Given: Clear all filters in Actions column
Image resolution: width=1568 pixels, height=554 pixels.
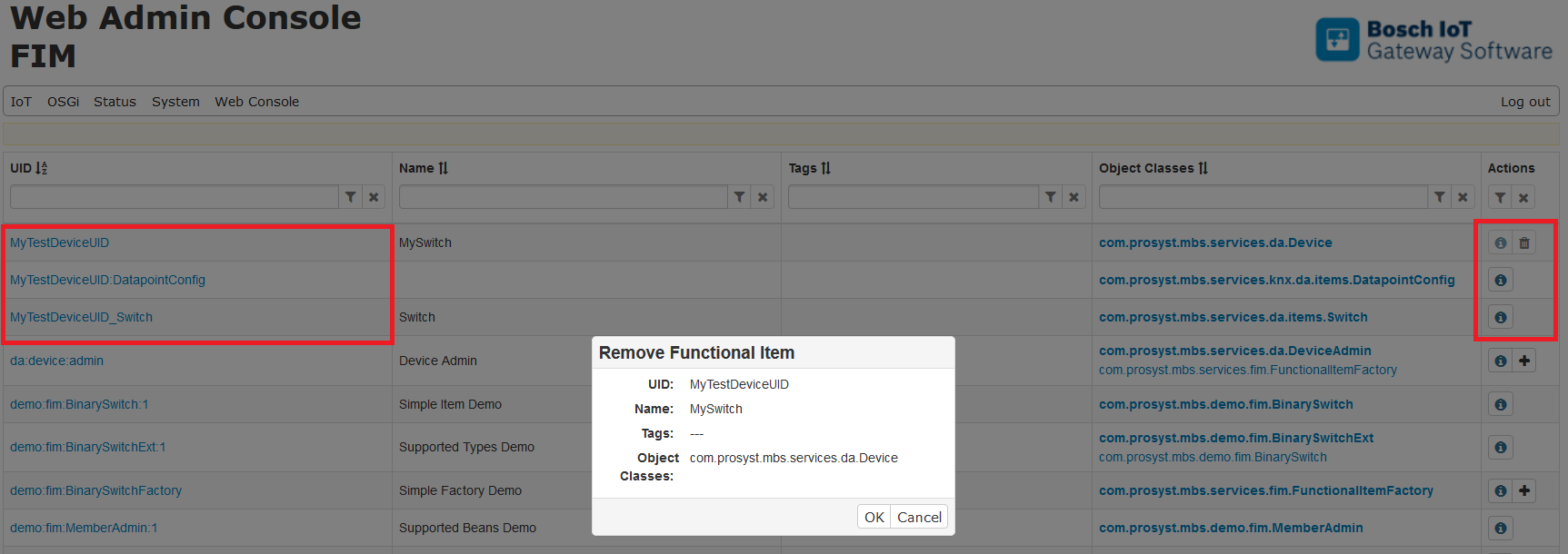Looking at the screenshot, I should (x=1523, y=197).
